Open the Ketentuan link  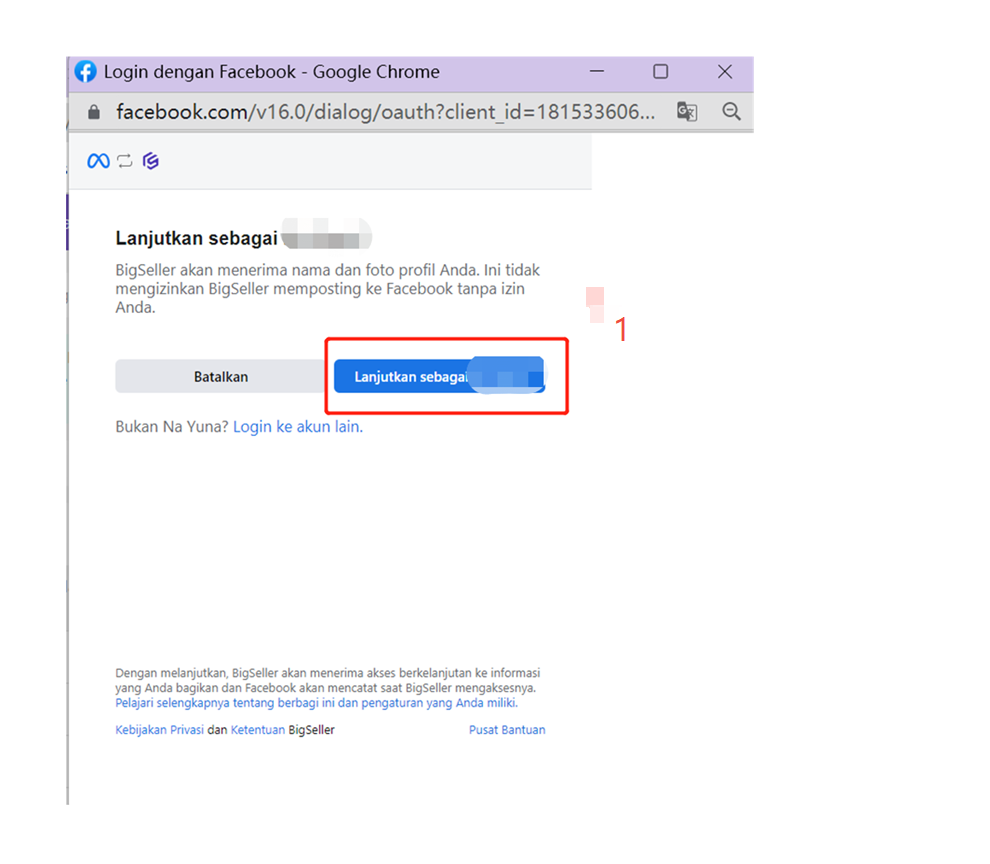(258, 730)
